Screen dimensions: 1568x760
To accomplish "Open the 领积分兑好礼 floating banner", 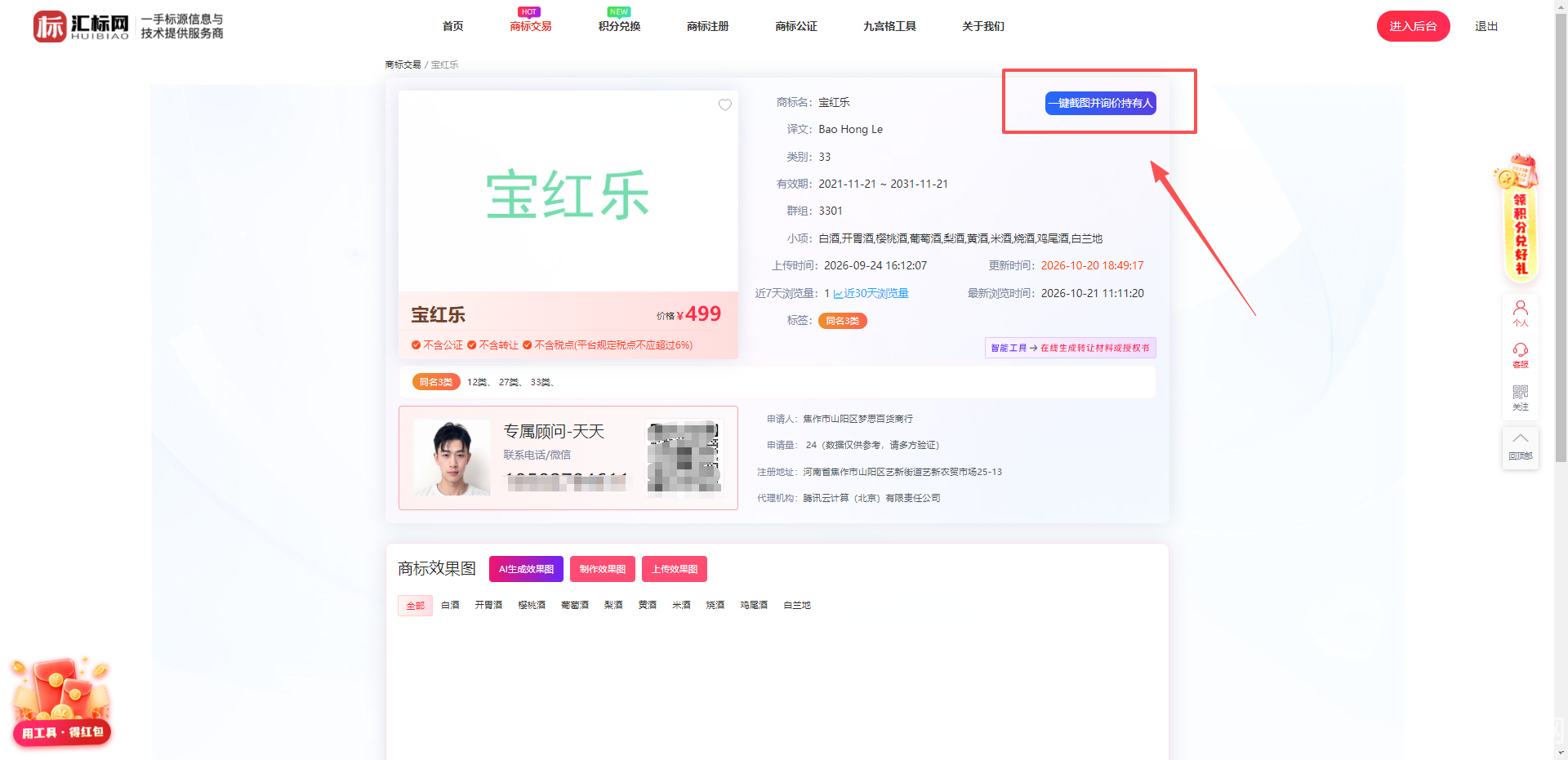I will coord(1518,219).
